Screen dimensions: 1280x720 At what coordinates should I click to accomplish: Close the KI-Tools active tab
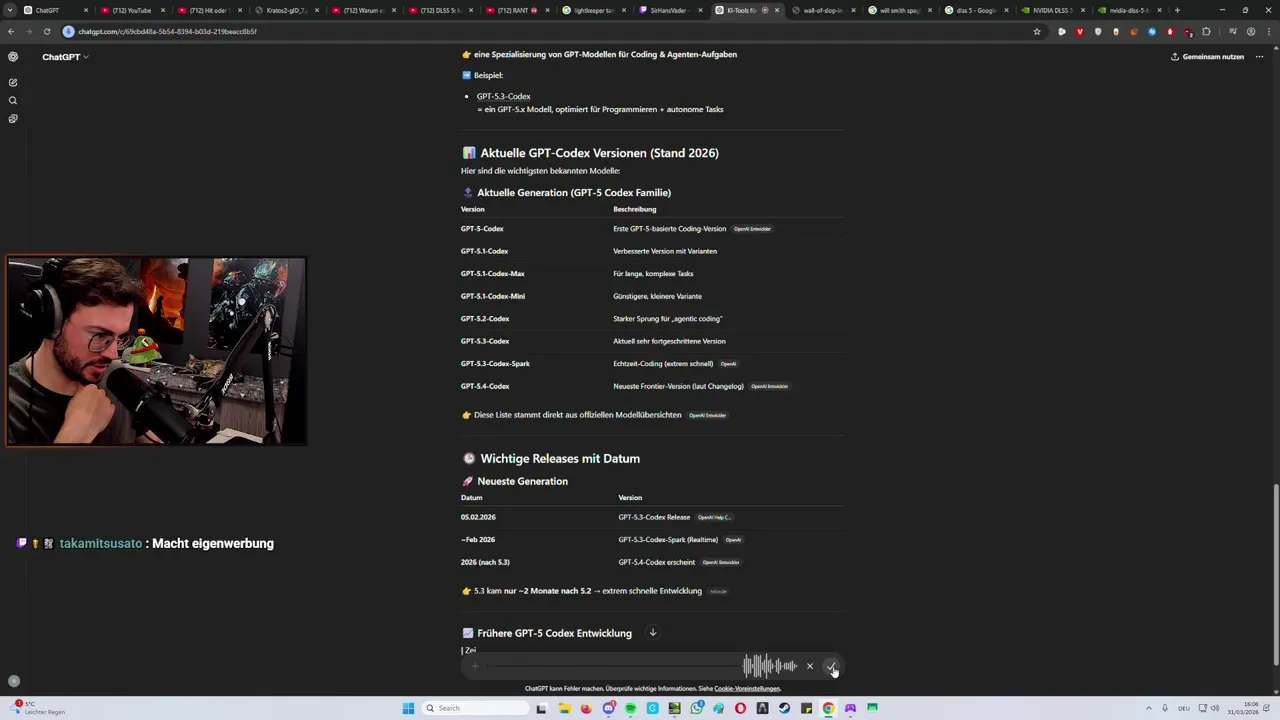coord(777,10)
